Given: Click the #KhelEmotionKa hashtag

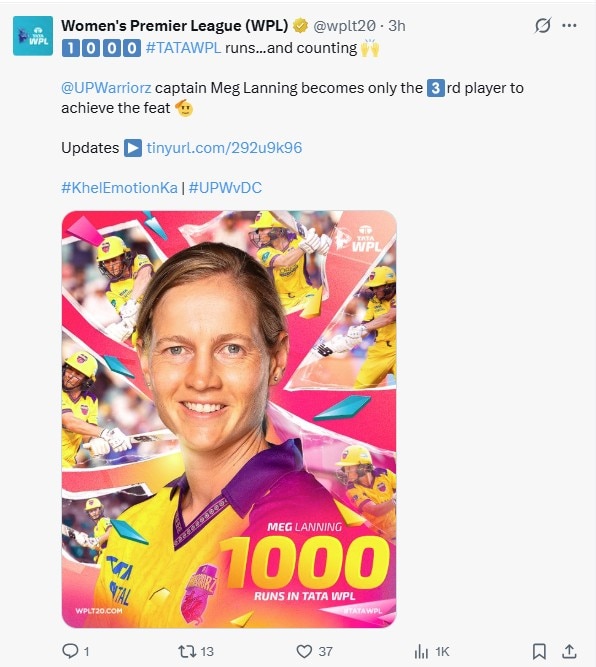Looking at the screenshot, I should 120,188.
